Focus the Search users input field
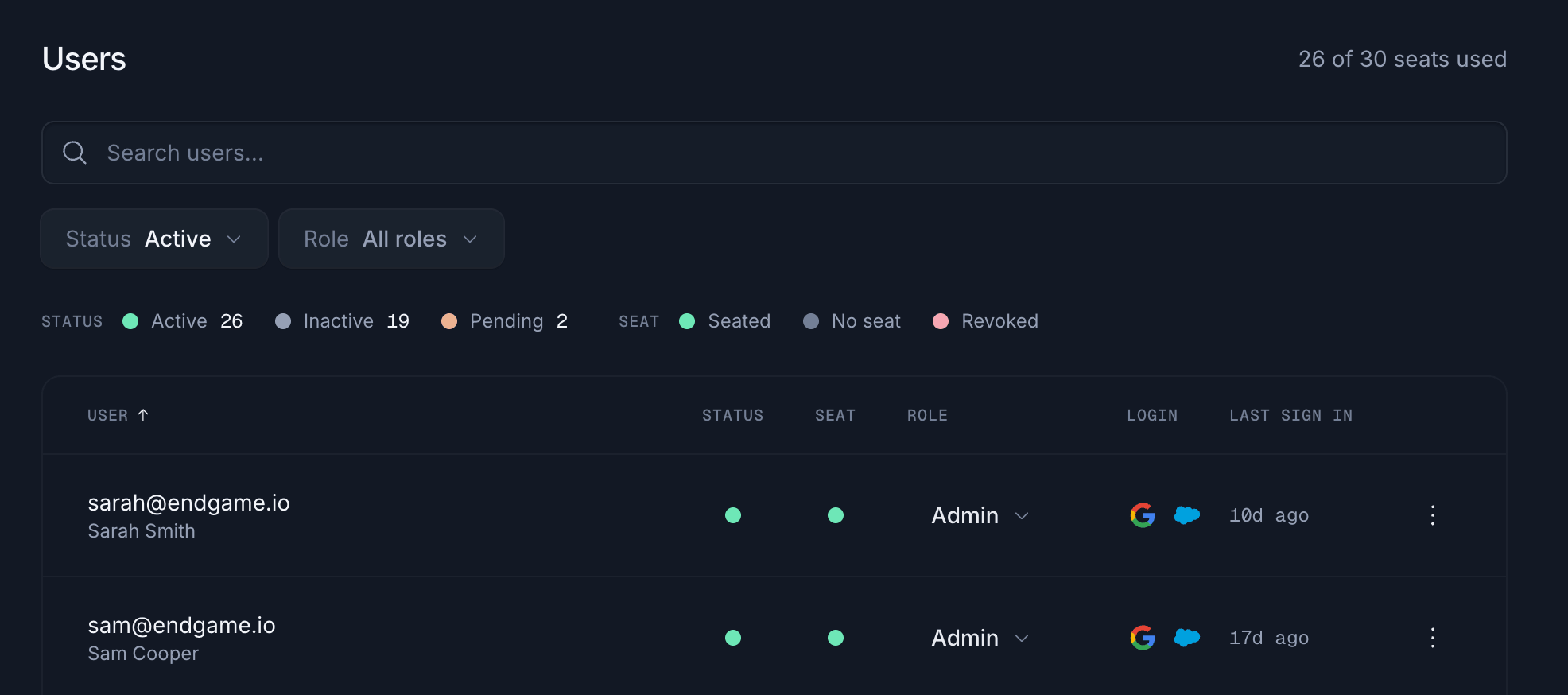The height and width of the screenshot is (695, 1568). tap(774, 153)
